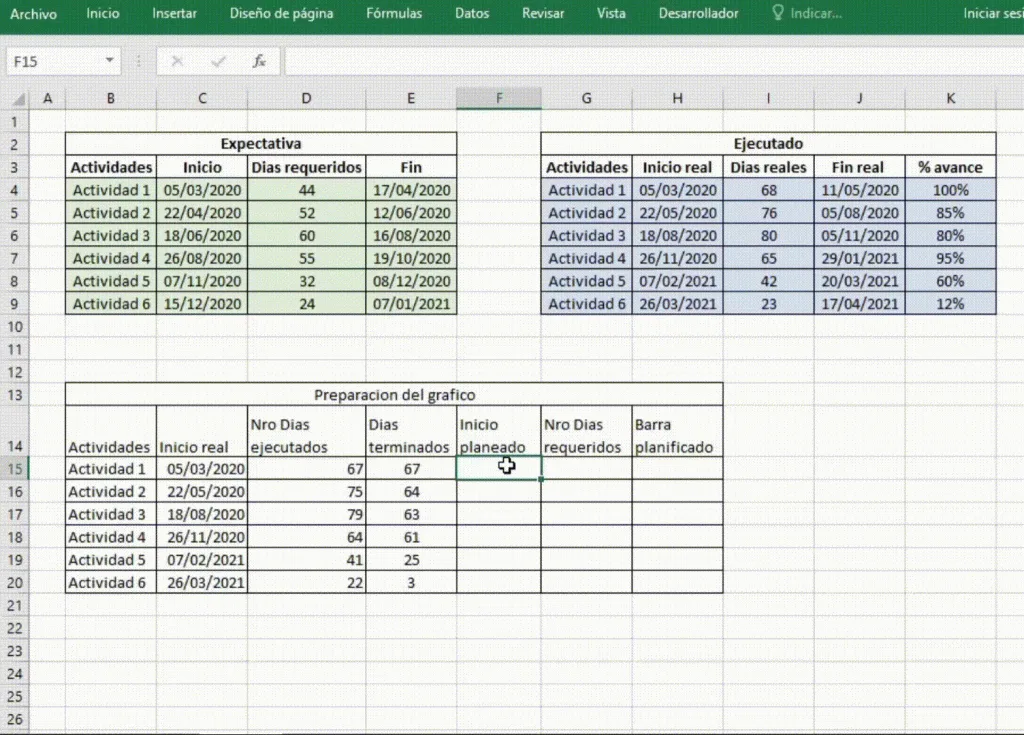Click Actividad 4 in the Preparacion table
The width and height of the screenshot is (1024, 735).
pyautogui.click(x=110, y=537)
